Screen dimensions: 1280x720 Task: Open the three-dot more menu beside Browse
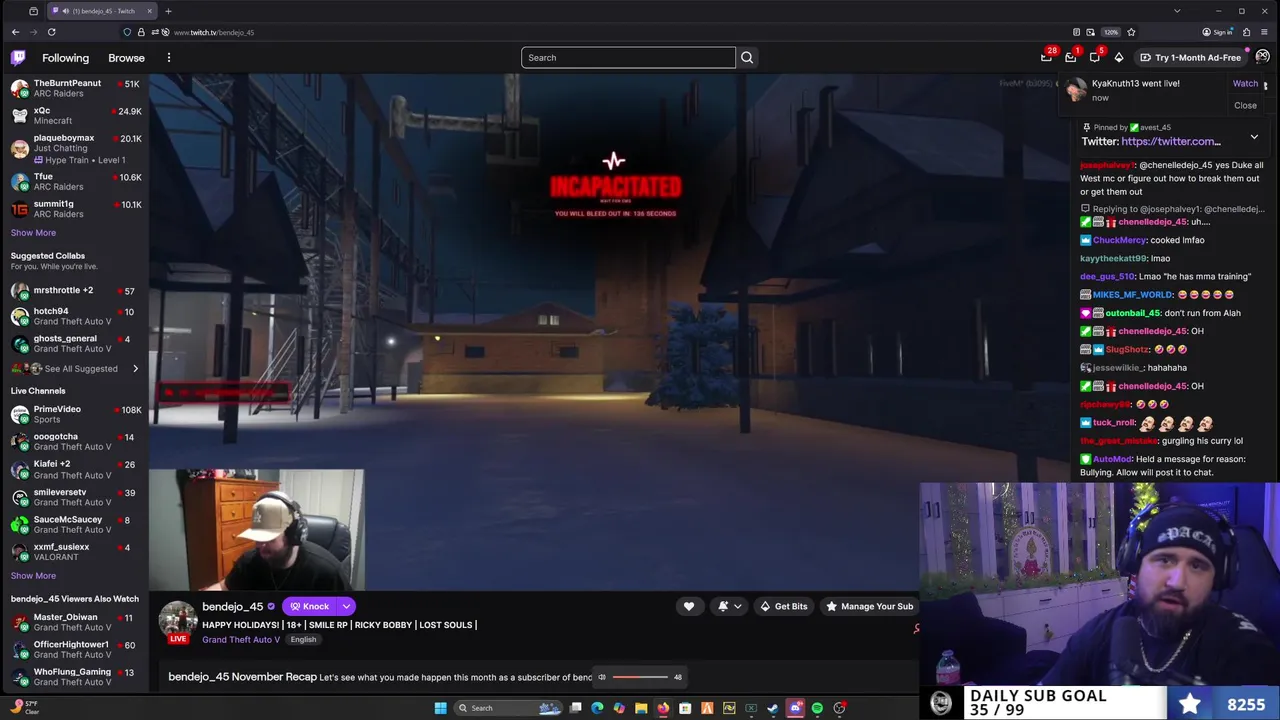(x=168, y=58)
